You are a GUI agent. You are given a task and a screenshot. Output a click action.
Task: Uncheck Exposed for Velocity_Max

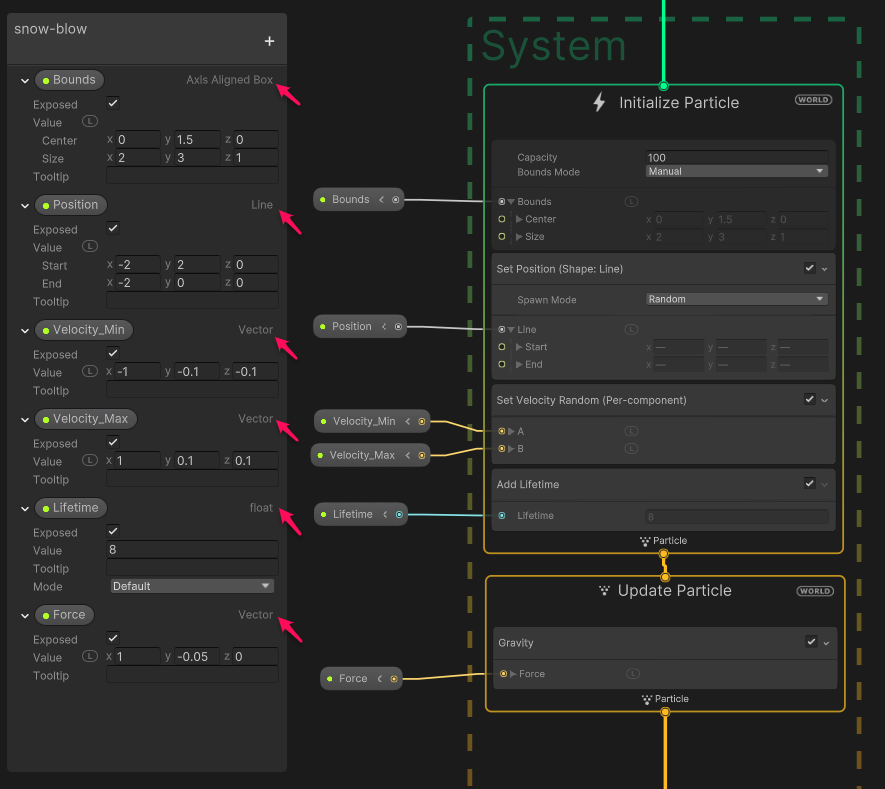pos(113,442)
